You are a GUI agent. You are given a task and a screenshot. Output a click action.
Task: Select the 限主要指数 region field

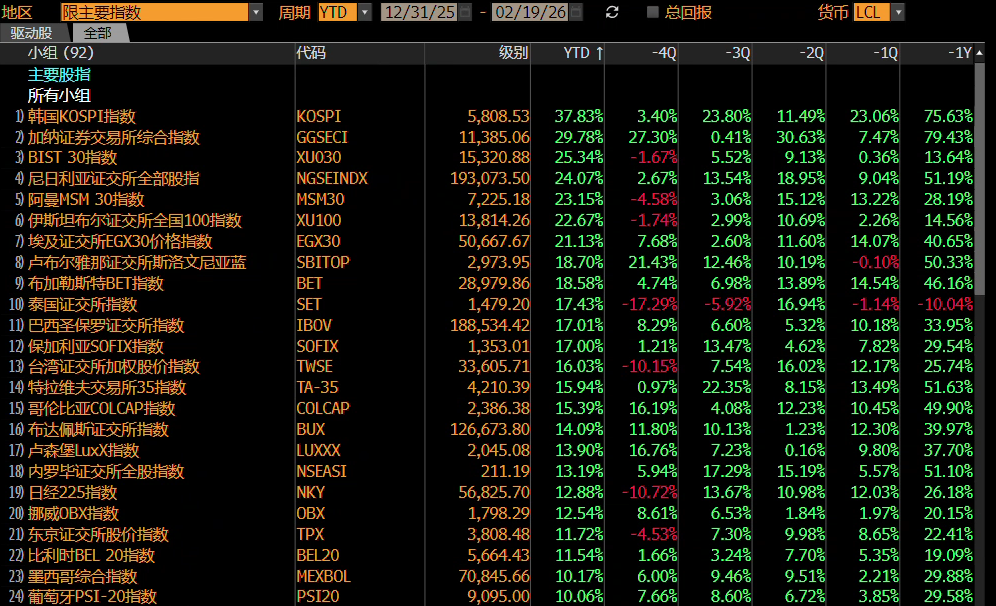tap(154, 12)
